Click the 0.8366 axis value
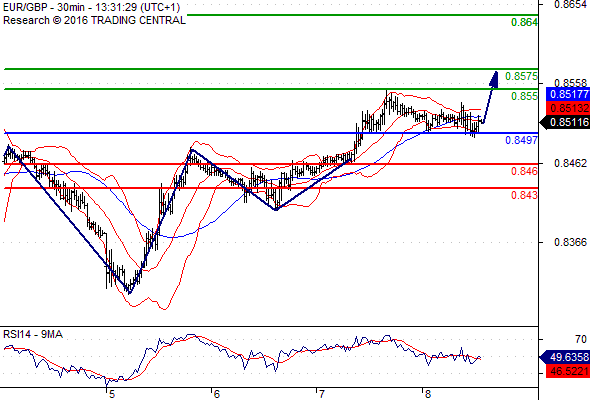The height and width of the screenshot is (400, 590). click(570, 242)
